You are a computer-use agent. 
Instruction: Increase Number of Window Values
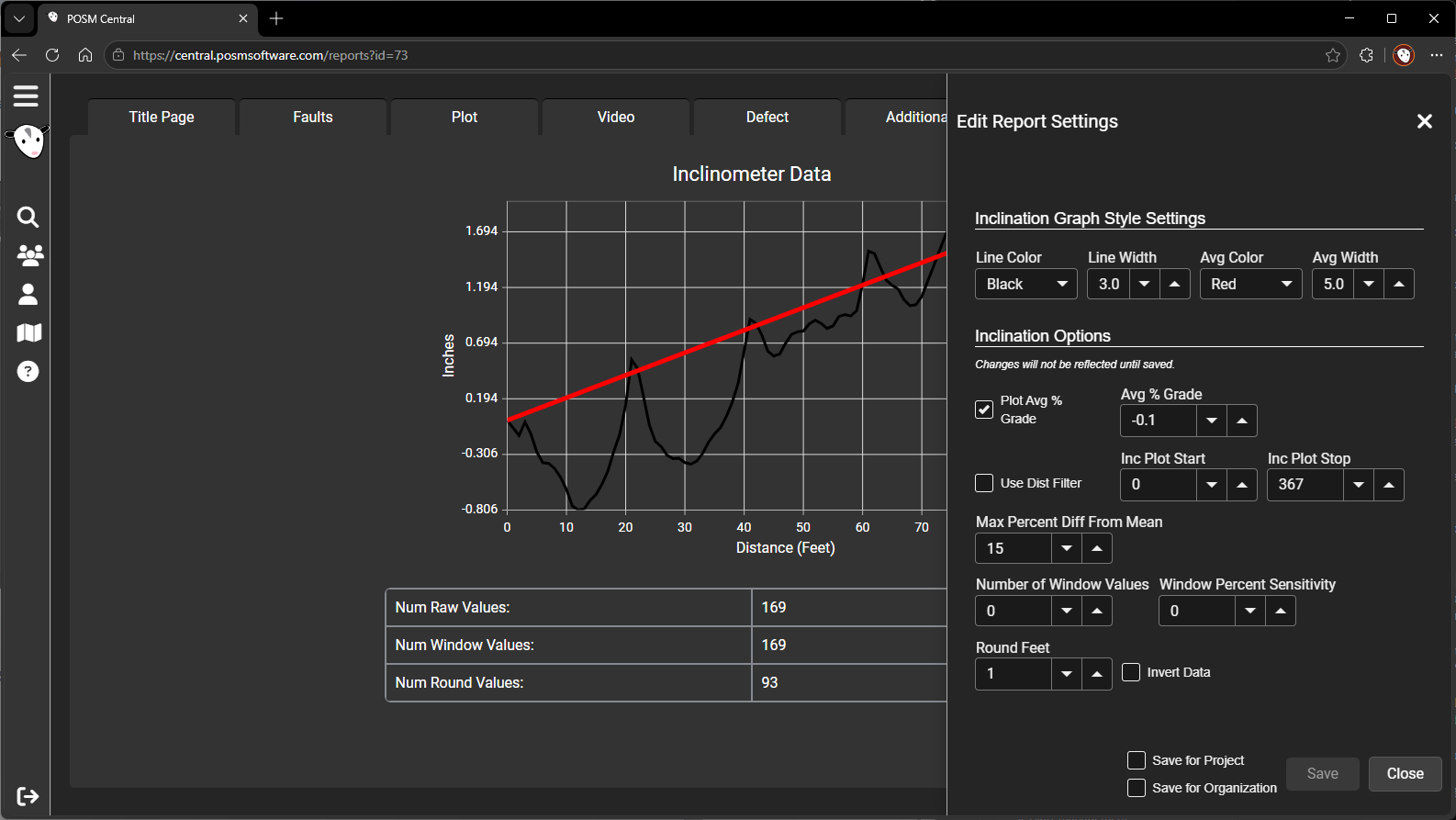1097,611
